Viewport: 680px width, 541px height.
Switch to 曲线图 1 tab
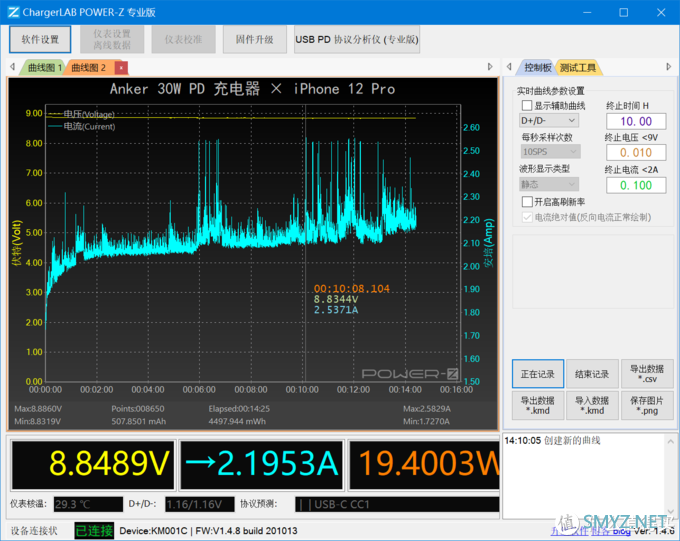click(x=43, y=68)
